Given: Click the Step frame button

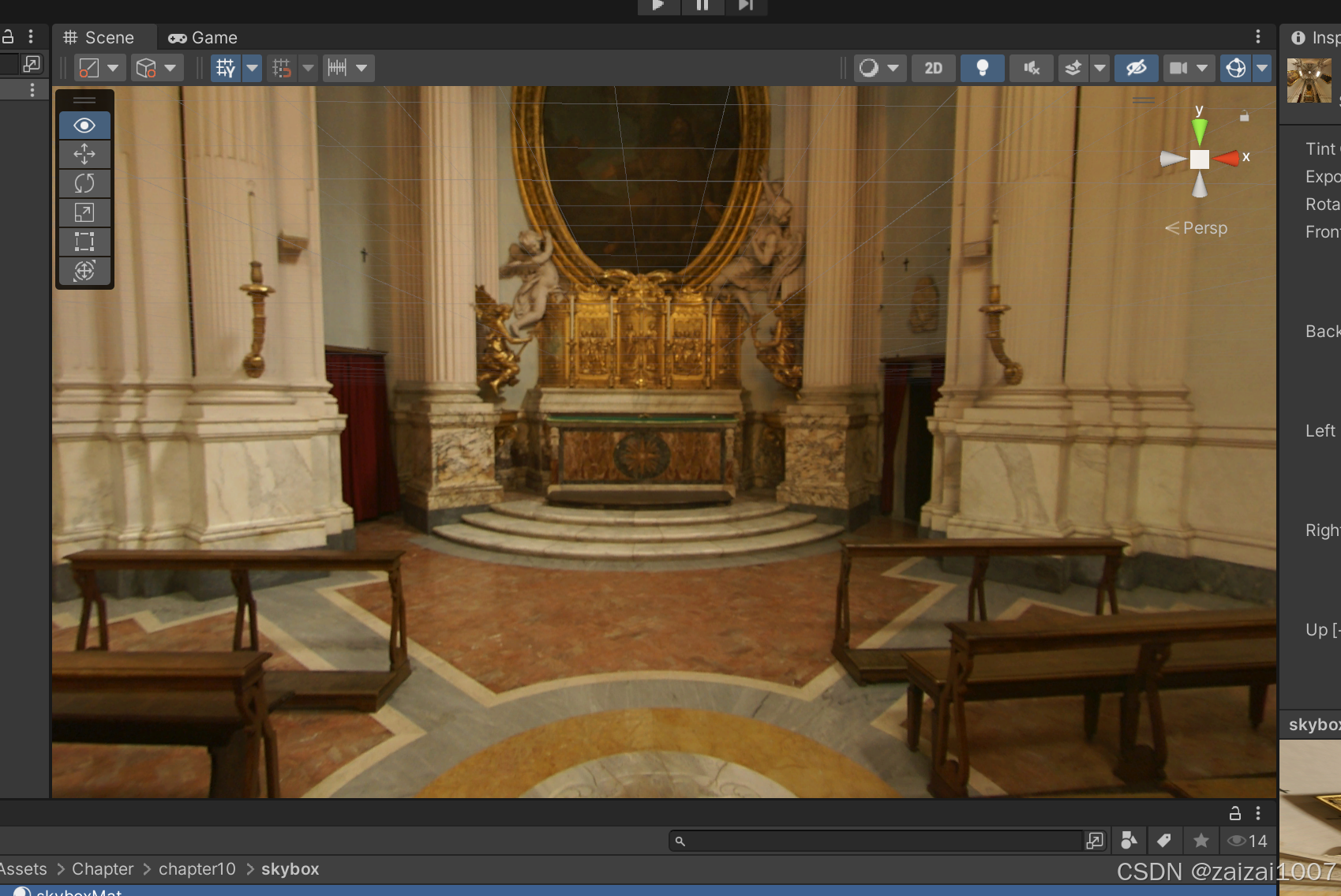Looking at the screenshot, I should point(746,6).
